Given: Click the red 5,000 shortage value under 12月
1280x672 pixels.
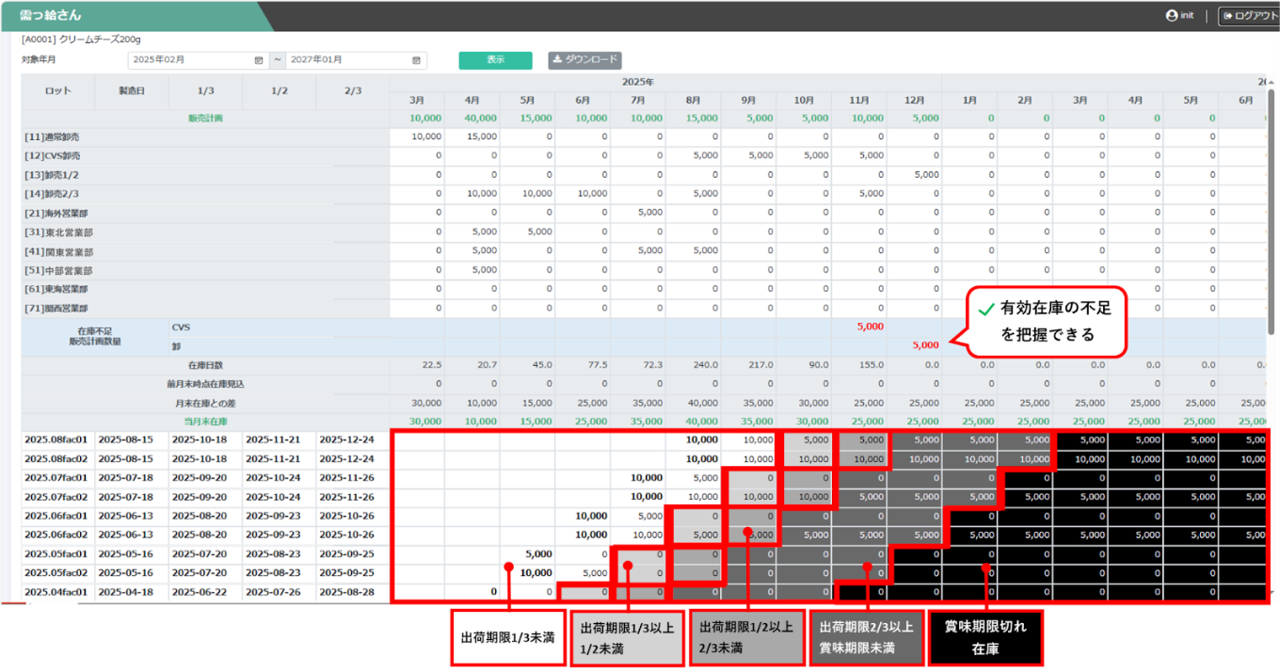Looking at the screenshot, I should [924, 345].
